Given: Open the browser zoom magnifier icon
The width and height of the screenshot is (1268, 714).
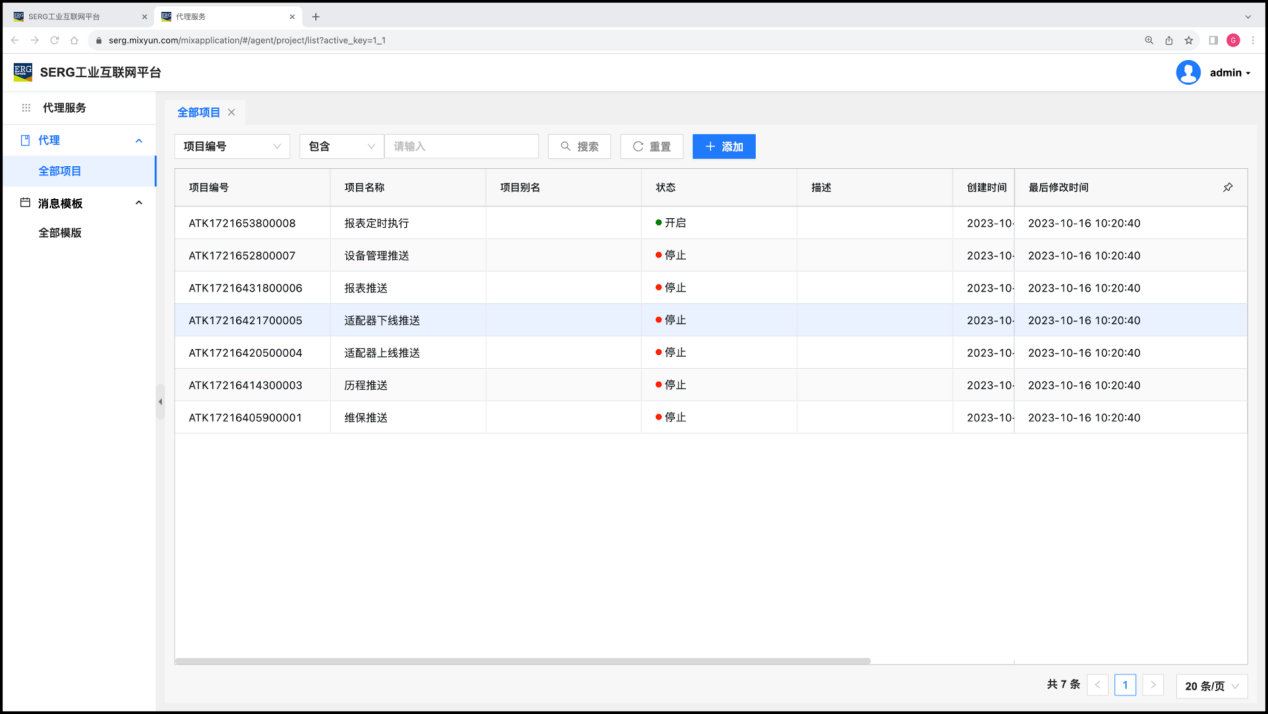Looking at the screenshot, I should (x=1149, y=40).
